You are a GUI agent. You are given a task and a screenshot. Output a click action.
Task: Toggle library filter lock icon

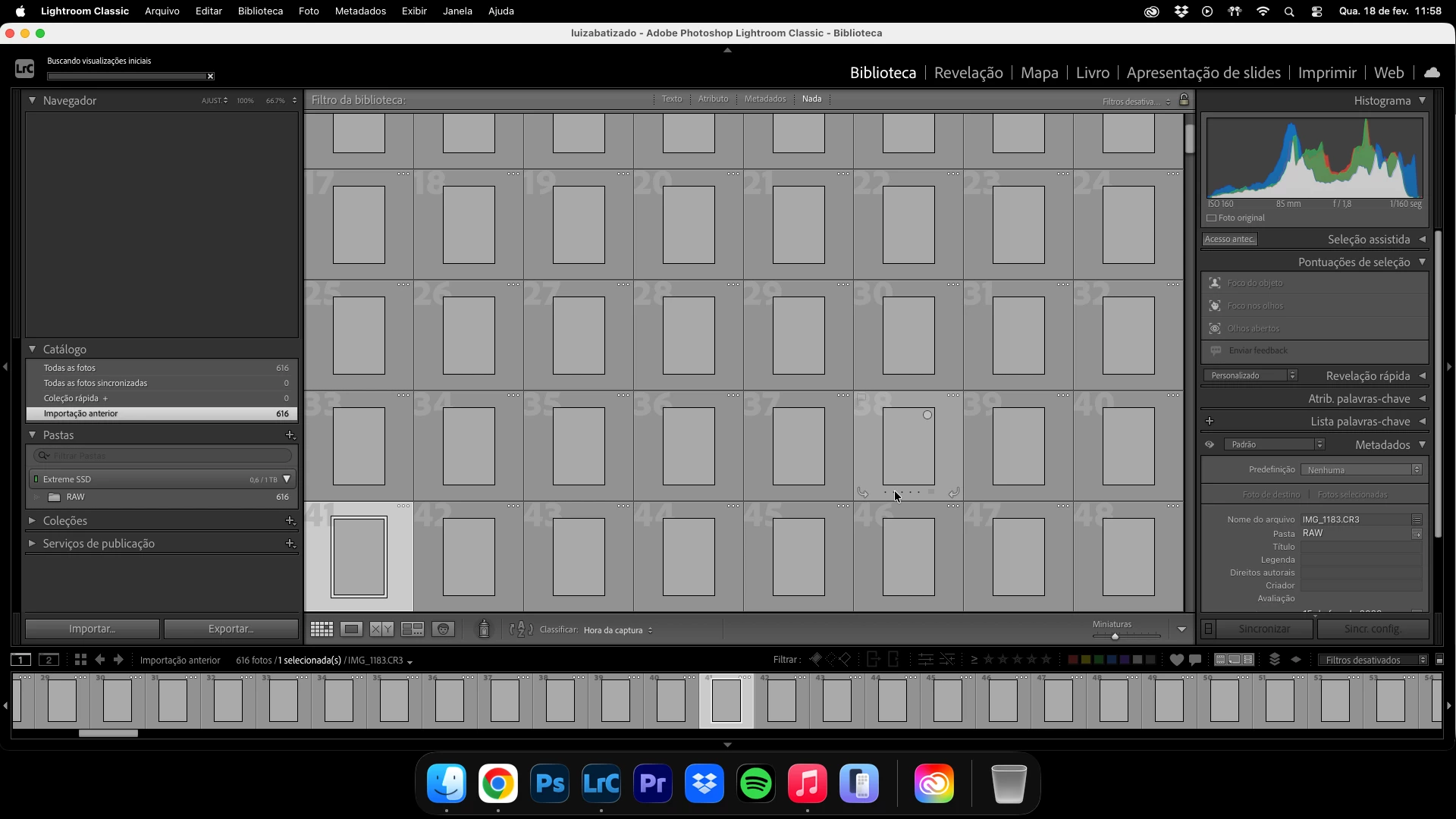tap(1184, 99)
